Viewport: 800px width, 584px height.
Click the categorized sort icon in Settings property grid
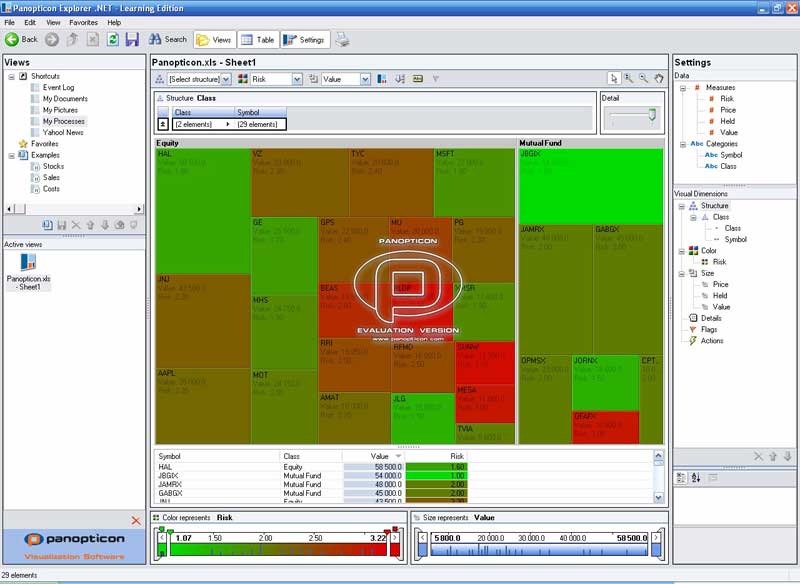(681, 478)
